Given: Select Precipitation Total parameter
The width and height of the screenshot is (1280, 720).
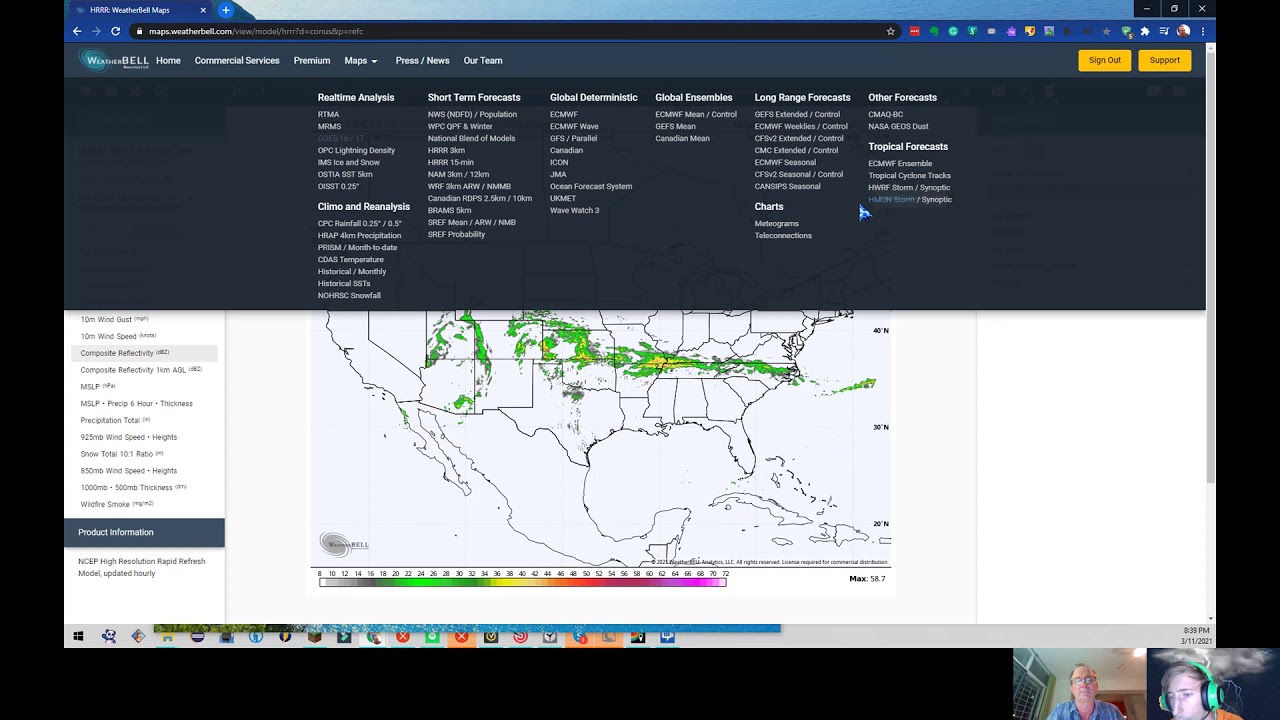Looking at the screenshot, I should (x=115, y=420).
